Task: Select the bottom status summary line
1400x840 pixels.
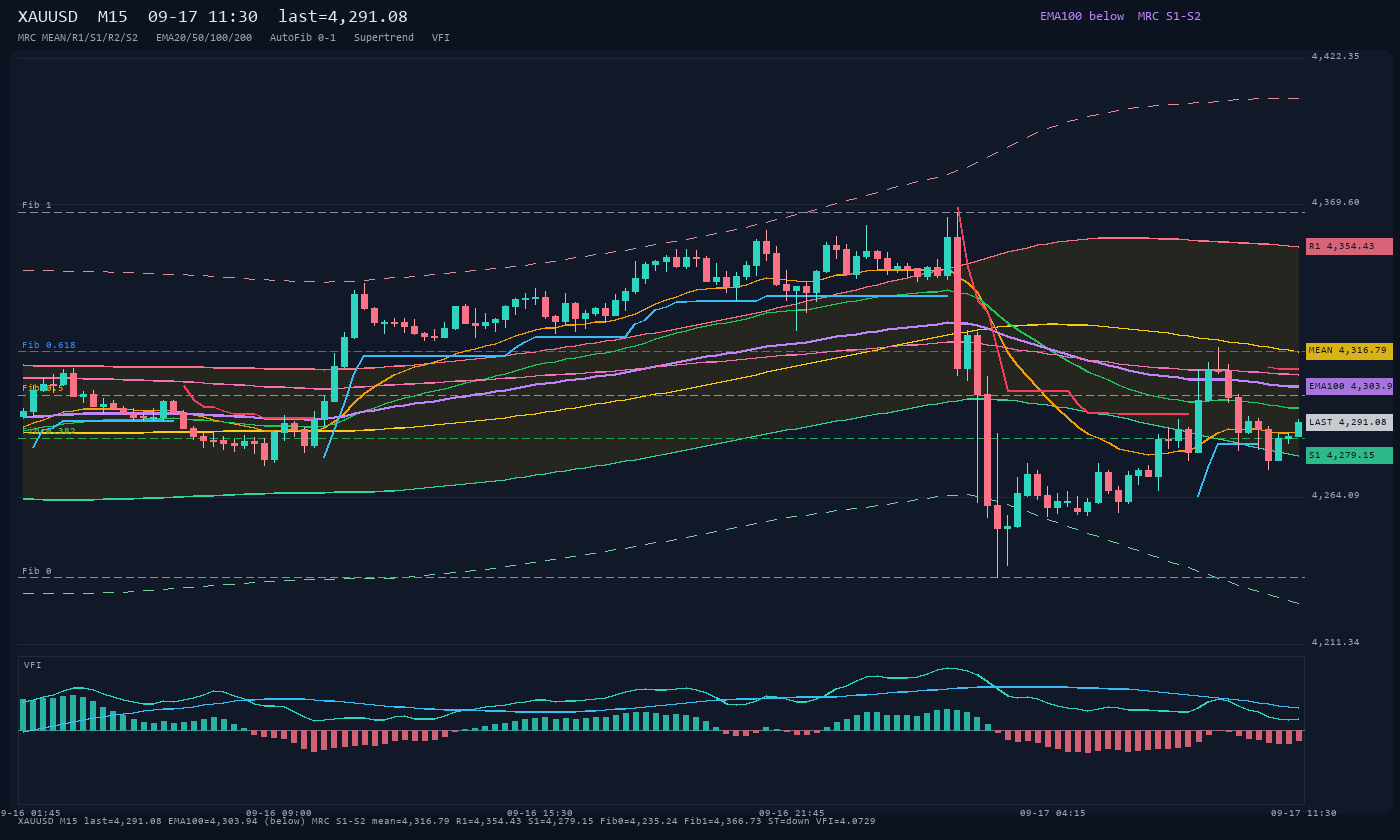Action: click(x=447, y=821)
